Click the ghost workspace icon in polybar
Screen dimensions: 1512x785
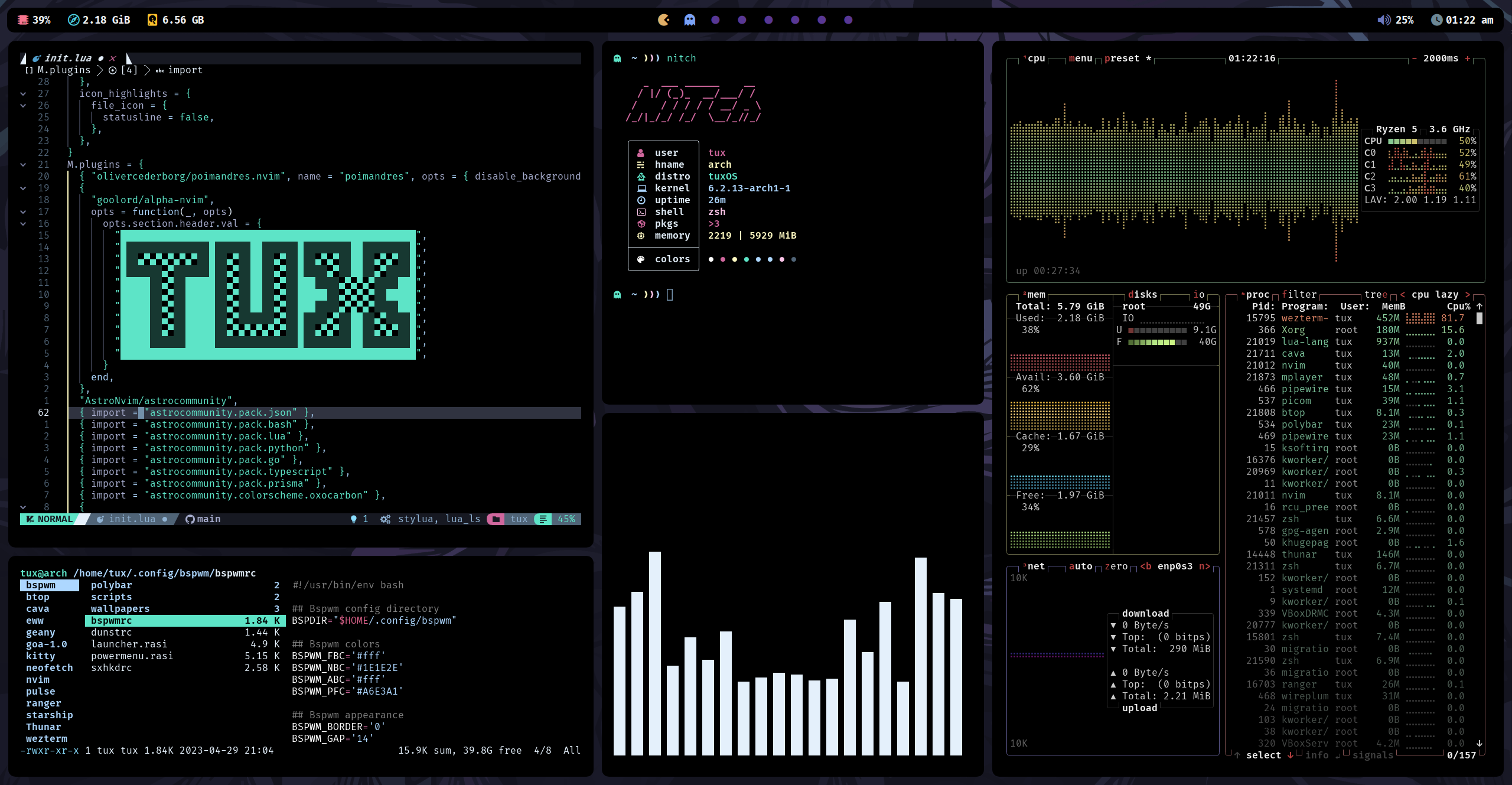689,20
